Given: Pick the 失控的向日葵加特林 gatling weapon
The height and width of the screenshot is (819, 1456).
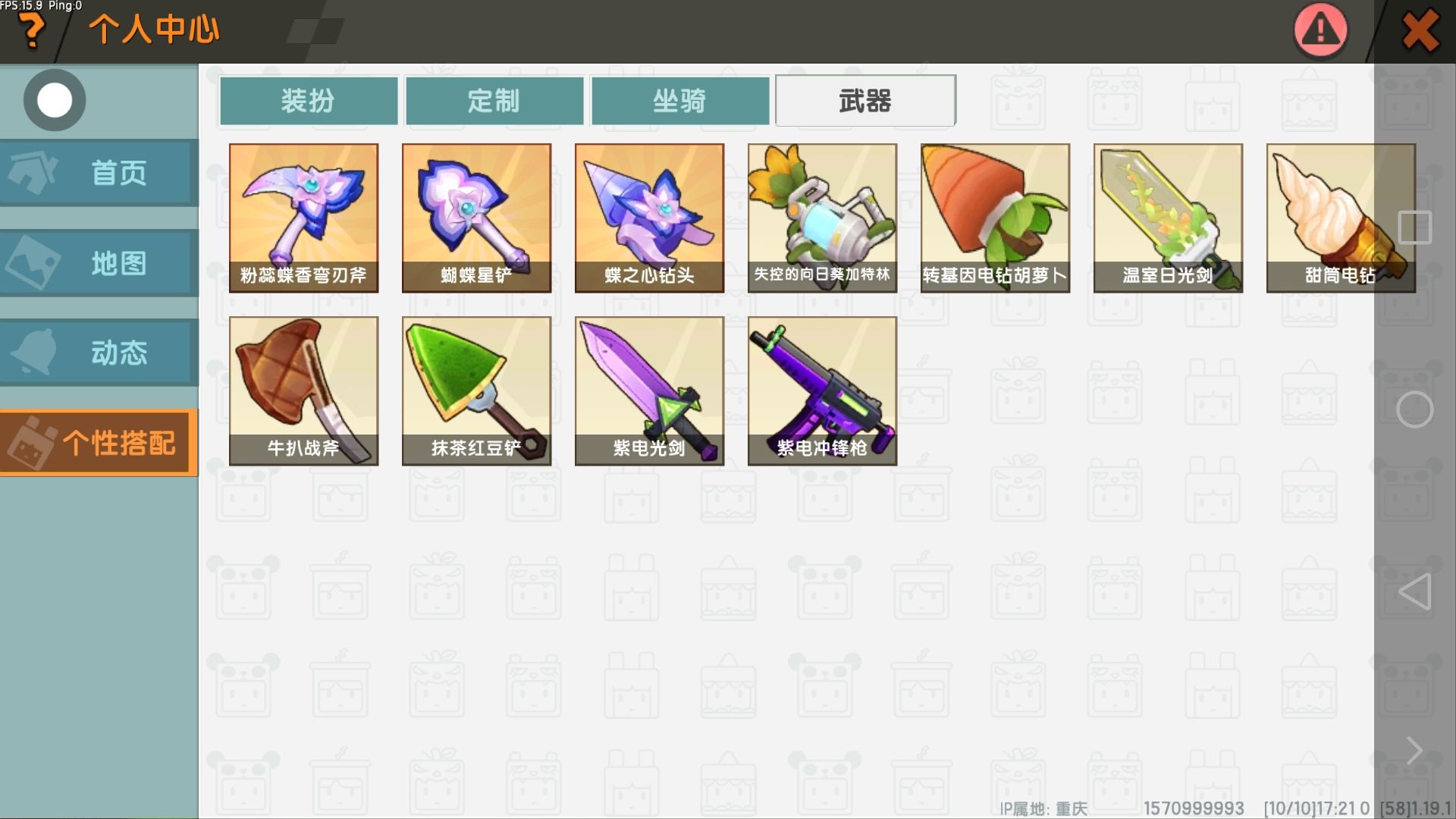Looking at the screenshot, I should [x=822, y=218].
